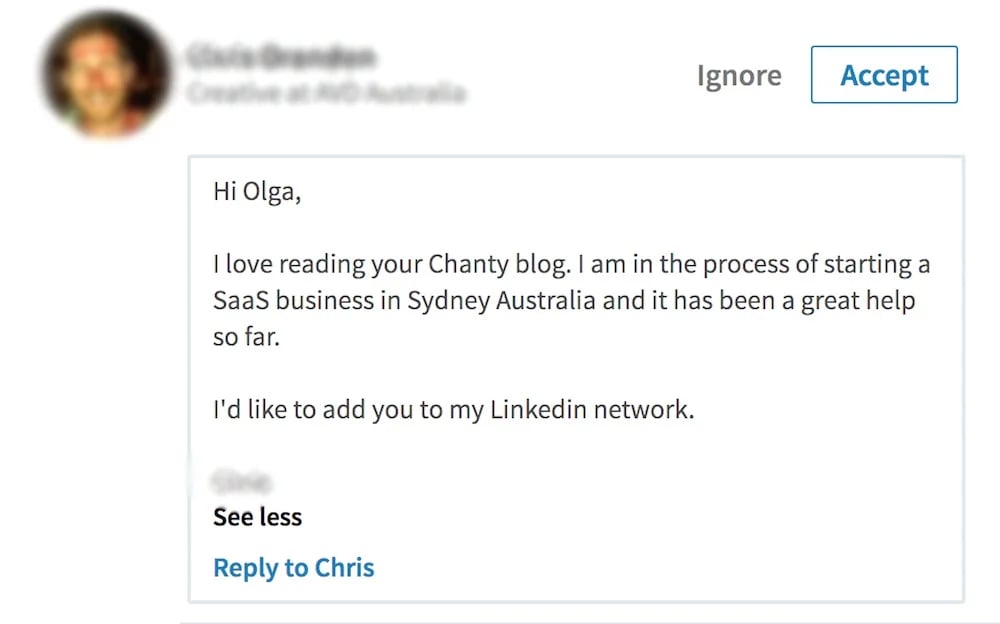Click the "Hi Olga," greeting line

click(257, 191)
